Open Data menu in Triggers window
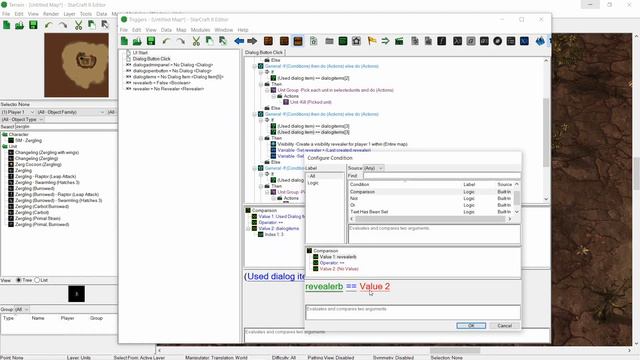640x360 pixels. 166,30
